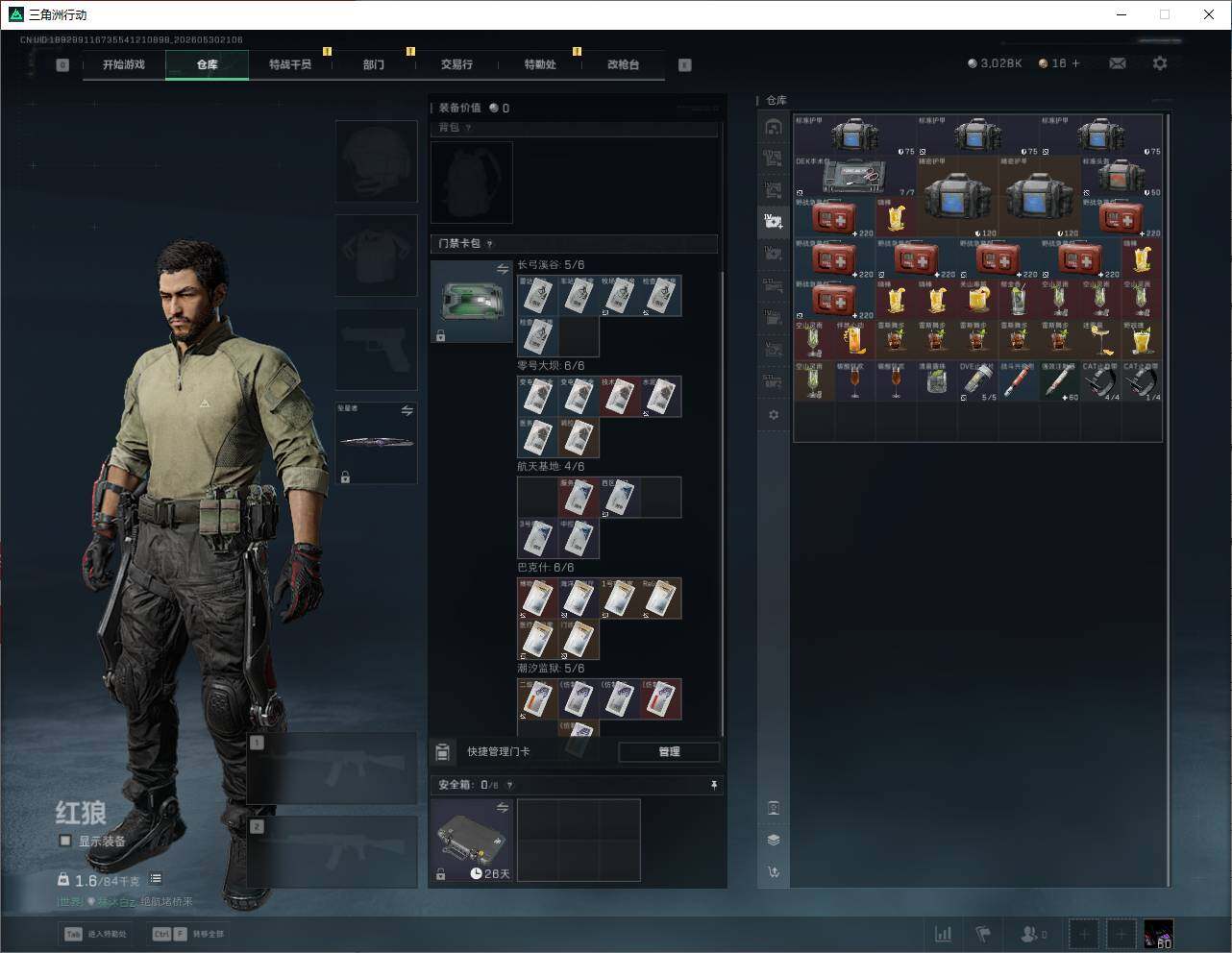1232x953 pixels.
Task: Select the empty body armor slot
Action: (377, 255)
